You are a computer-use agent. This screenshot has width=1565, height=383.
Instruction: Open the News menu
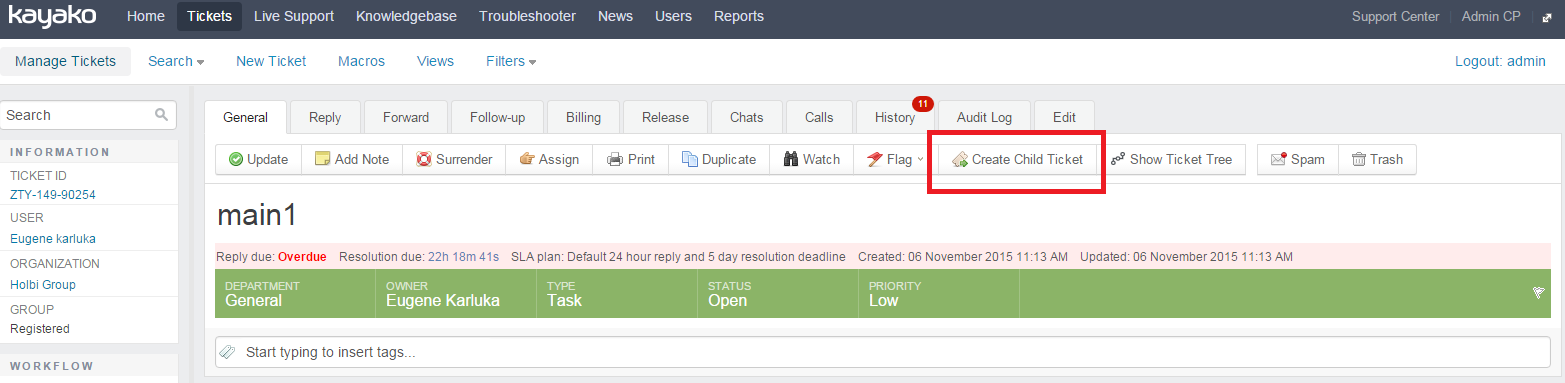tap(615, 16)
